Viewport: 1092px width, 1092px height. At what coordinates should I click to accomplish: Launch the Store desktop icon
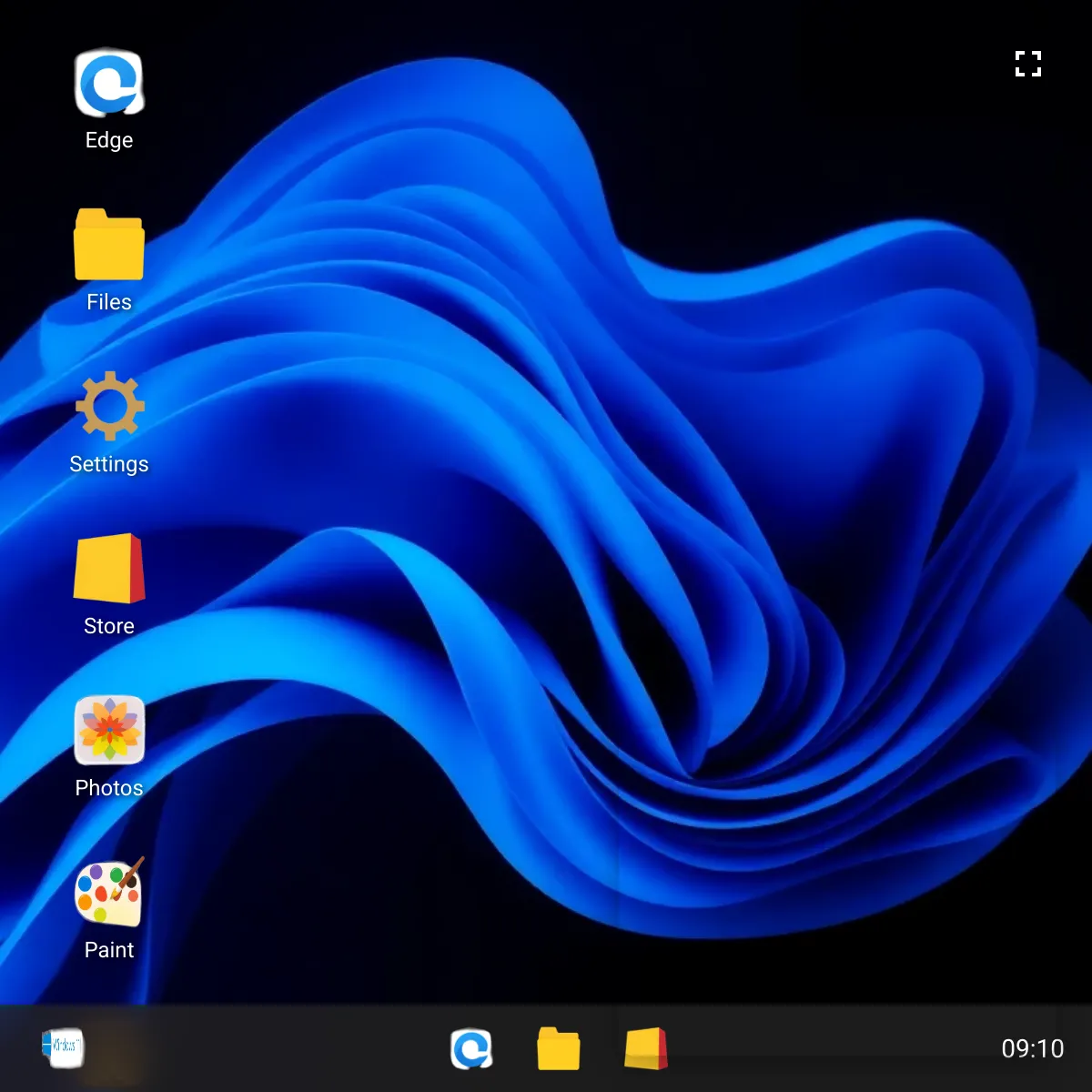[109, 569]
